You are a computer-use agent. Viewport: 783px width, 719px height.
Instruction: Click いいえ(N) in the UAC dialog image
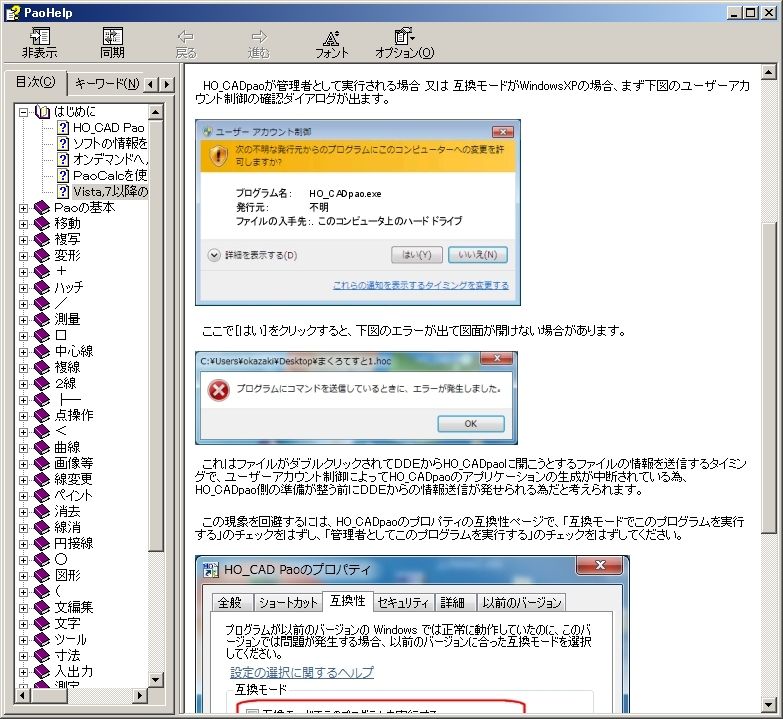(477, 255)
